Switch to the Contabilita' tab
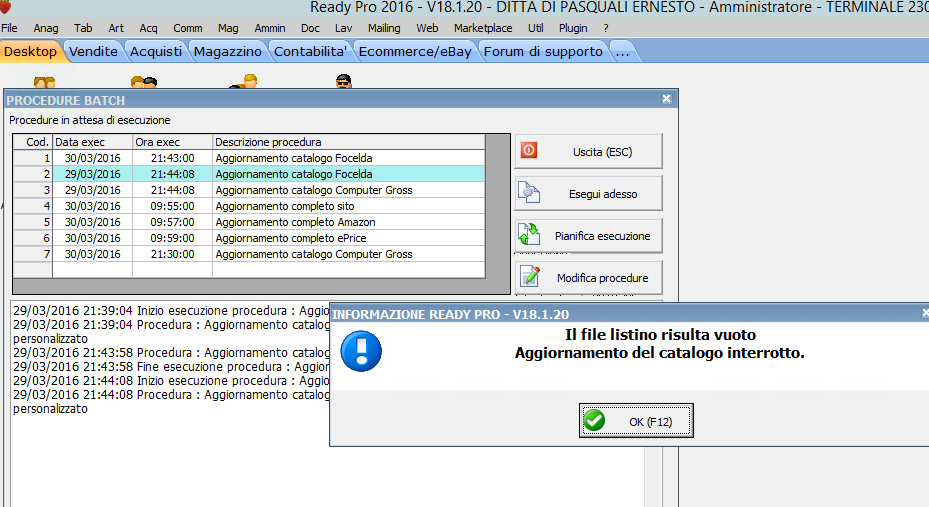The image size is (929, 507). tap(310, 52)
